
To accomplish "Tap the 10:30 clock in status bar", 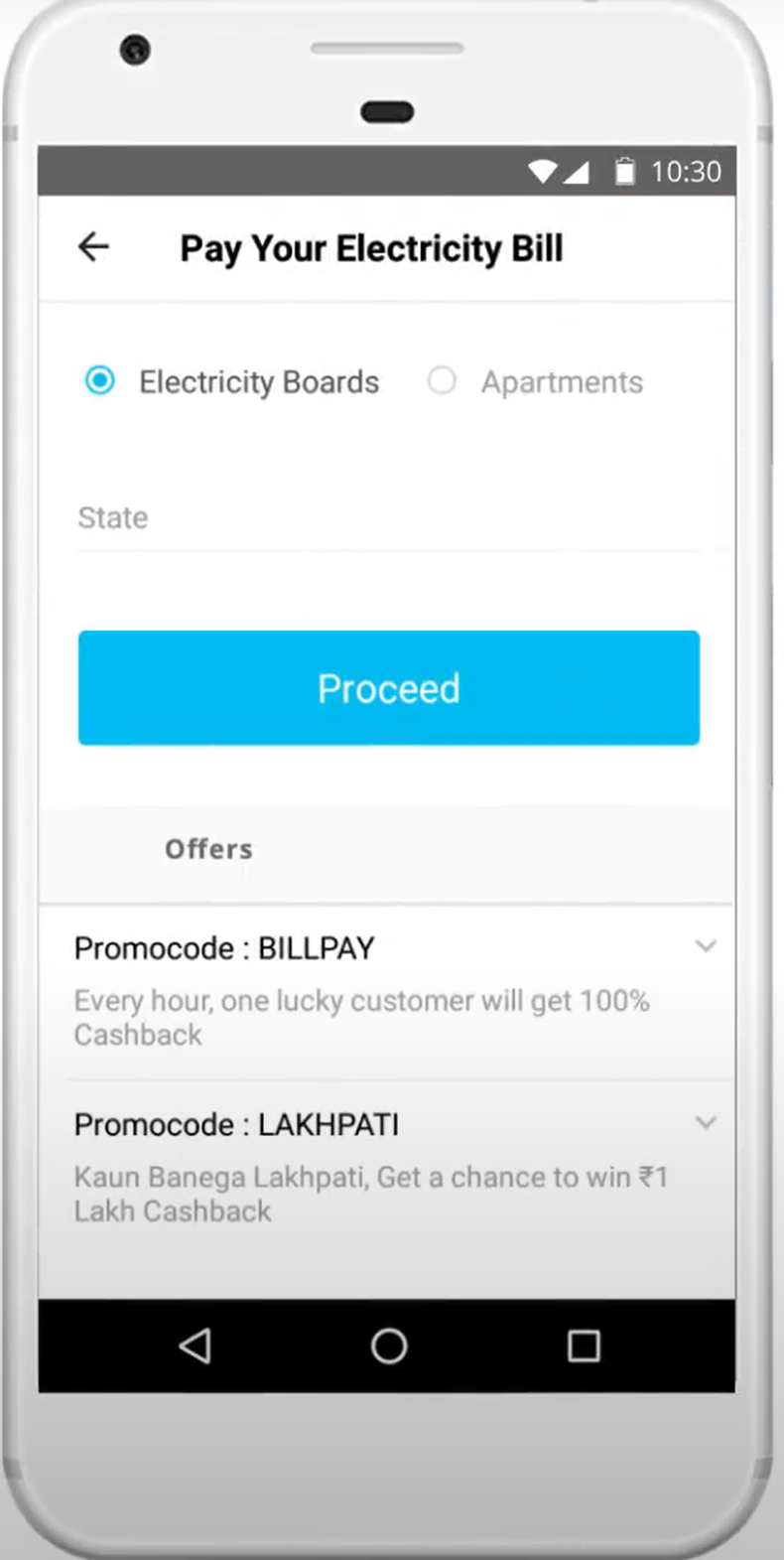I will [686, 172].
